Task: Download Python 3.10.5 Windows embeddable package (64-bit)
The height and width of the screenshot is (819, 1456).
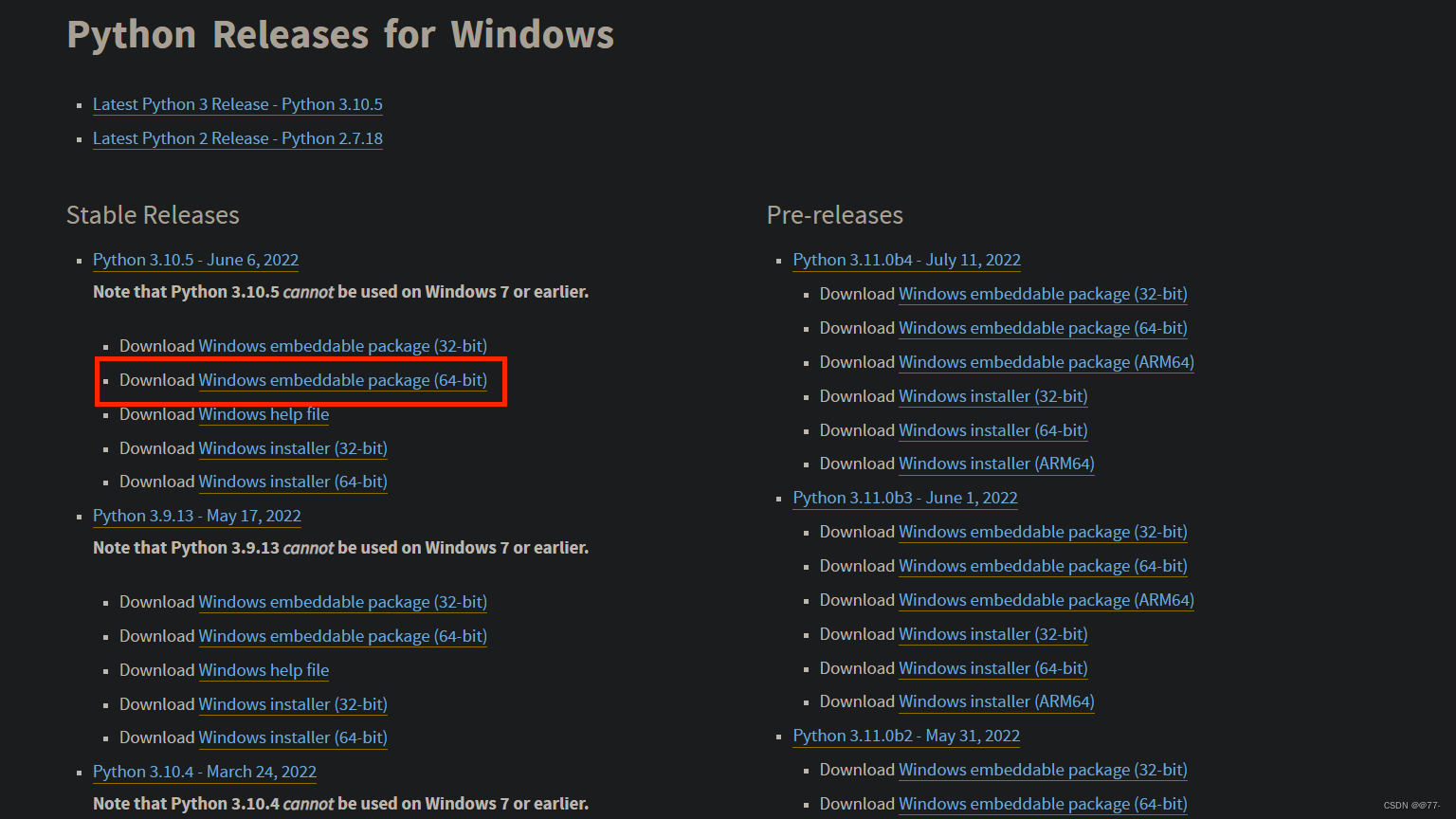Action: [x=342, y=380]
